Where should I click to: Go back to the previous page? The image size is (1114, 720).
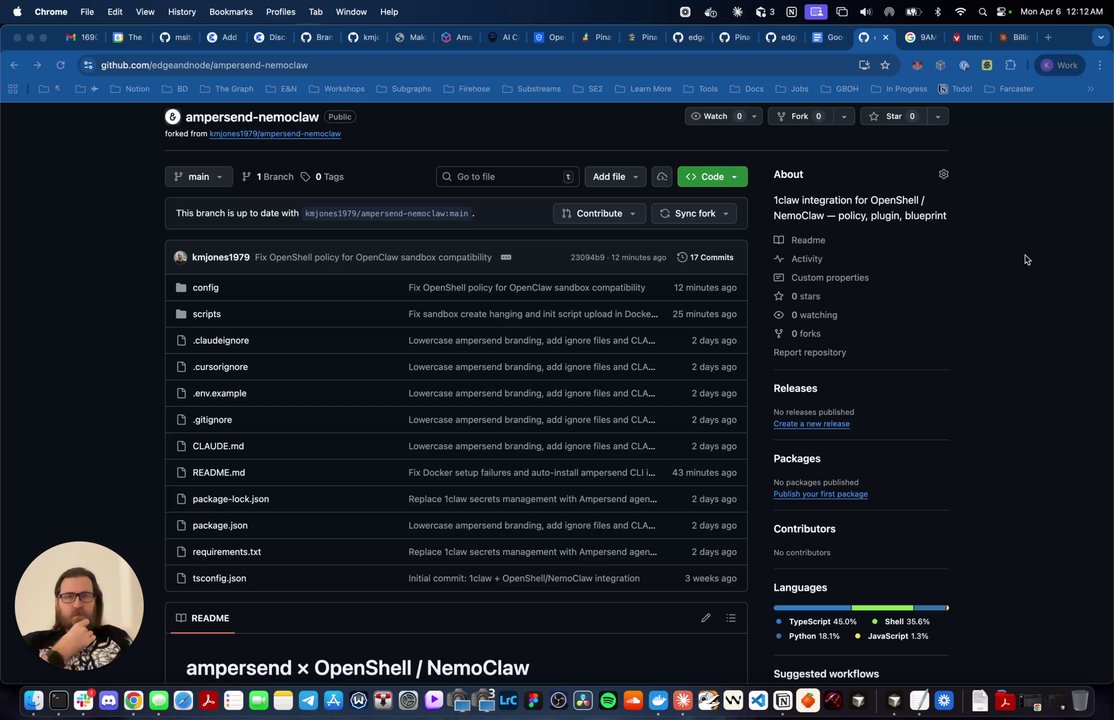point(14,65)
